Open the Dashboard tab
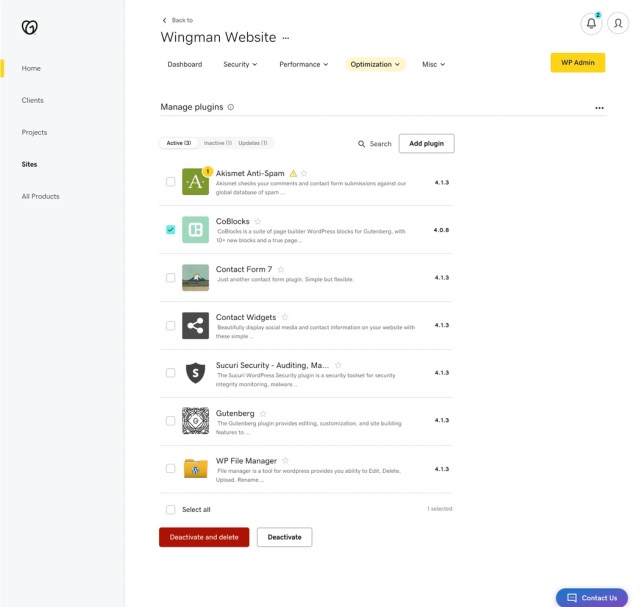640x607 pixels. point(184,64)
